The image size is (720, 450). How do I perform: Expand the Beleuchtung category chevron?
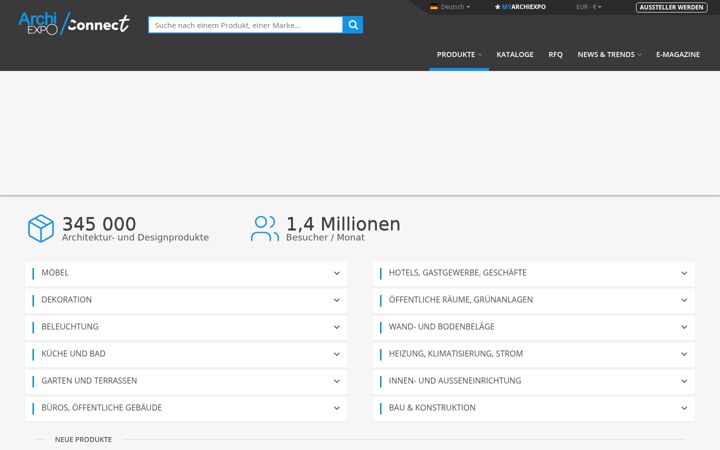click(x=337, y=327)
